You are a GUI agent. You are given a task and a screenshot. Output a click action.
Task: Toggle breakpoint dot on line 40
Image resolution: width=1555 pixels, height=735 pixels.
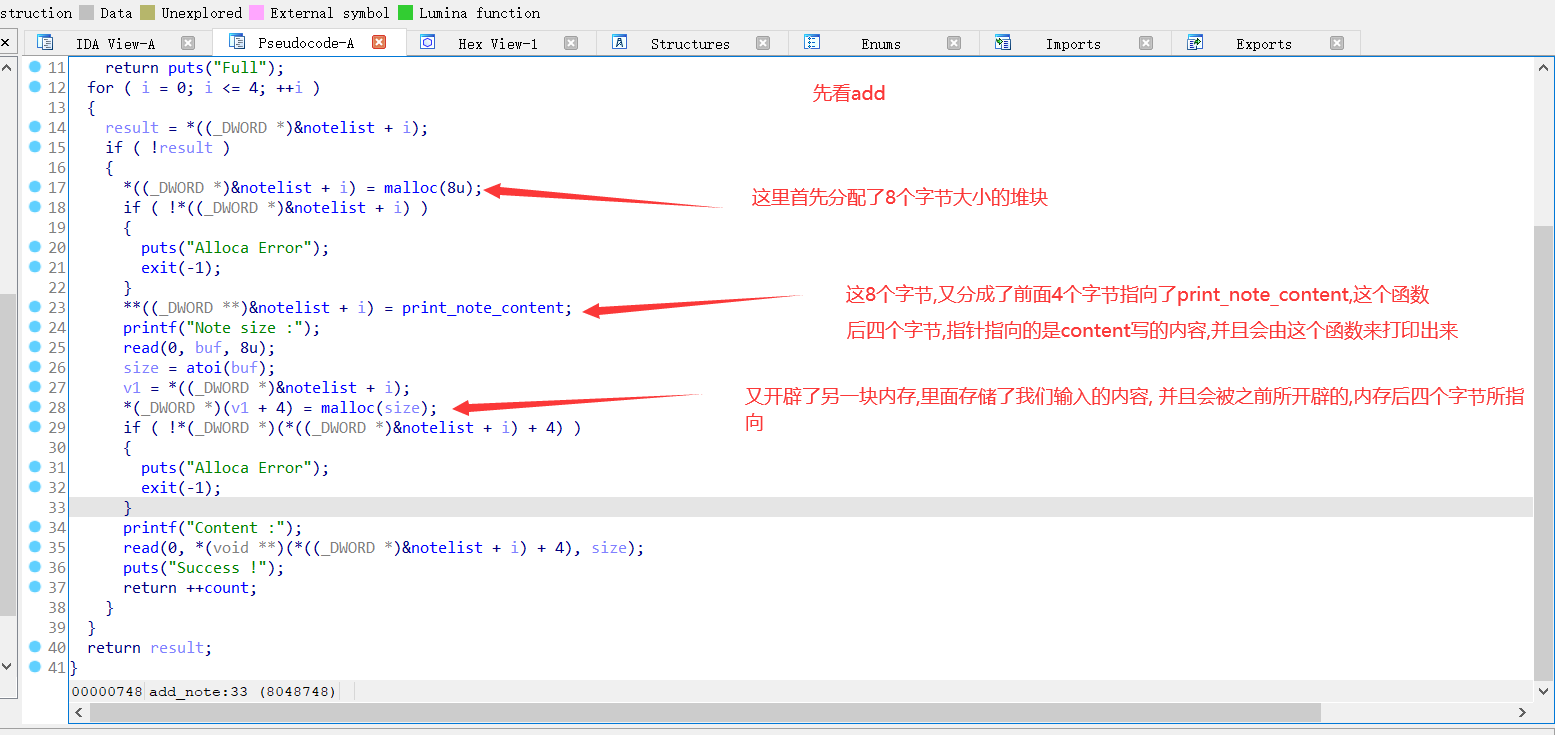35,647
